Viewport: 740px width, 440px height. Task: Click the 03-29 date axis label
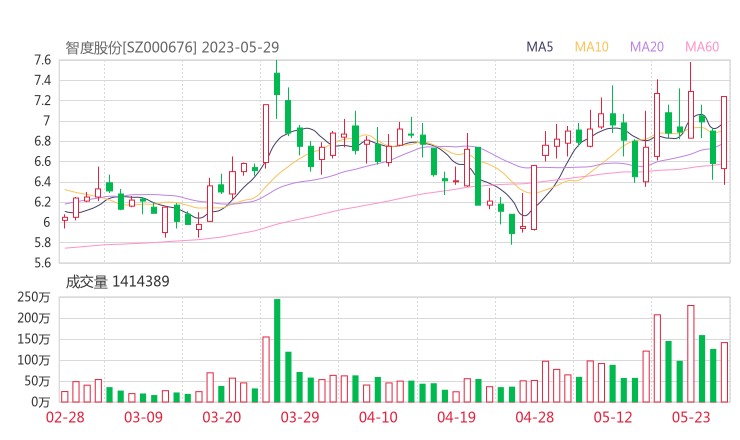pyautogui.click(x=300, y=417)
